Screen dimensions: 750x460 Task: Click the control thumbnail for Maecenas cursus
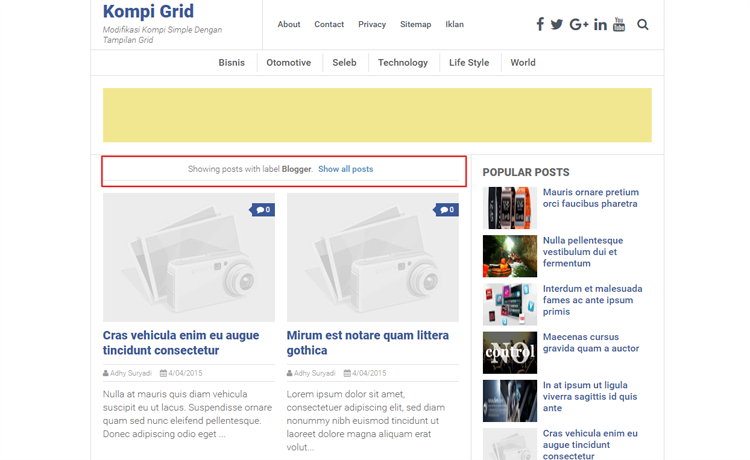510,353
